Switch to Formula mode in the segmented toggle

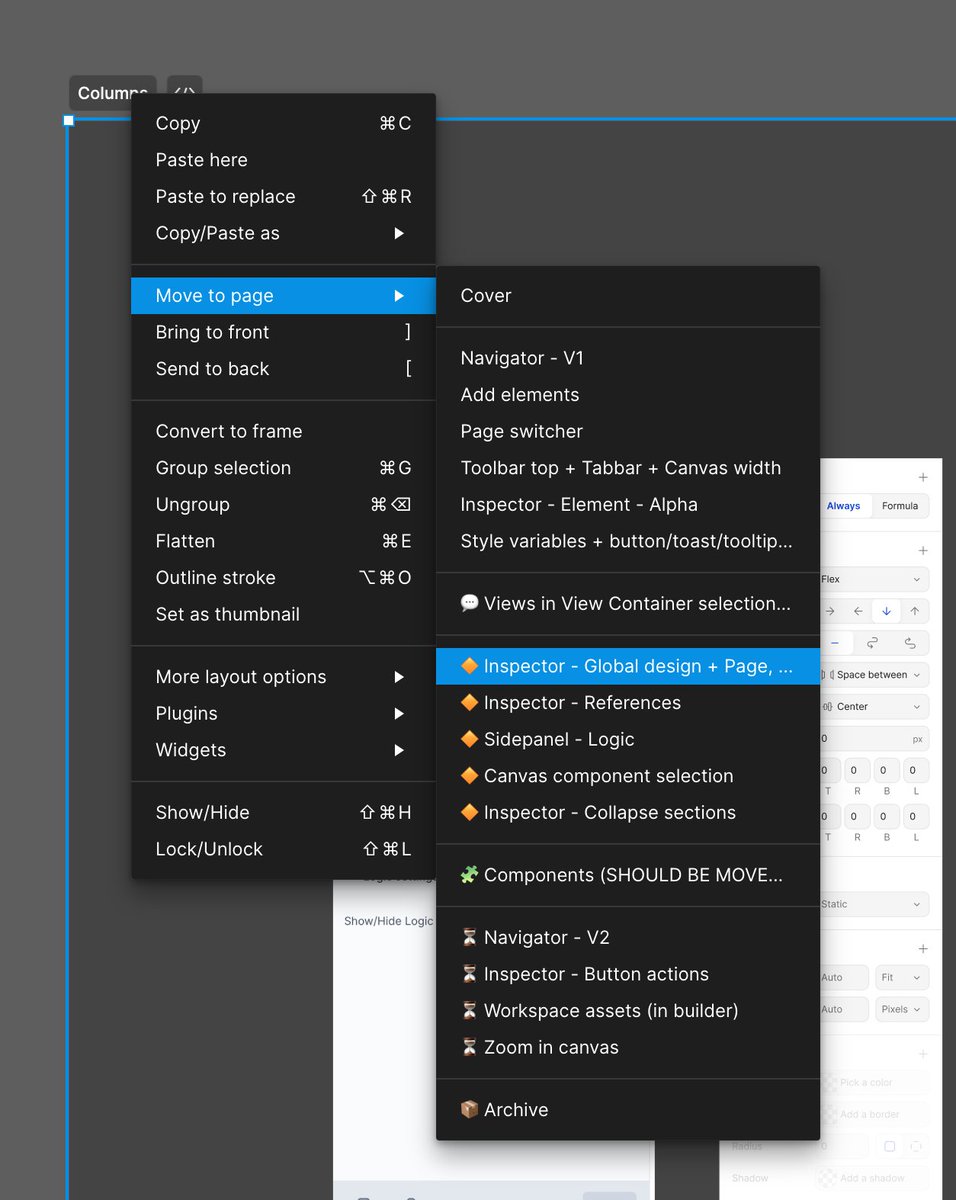900,506
